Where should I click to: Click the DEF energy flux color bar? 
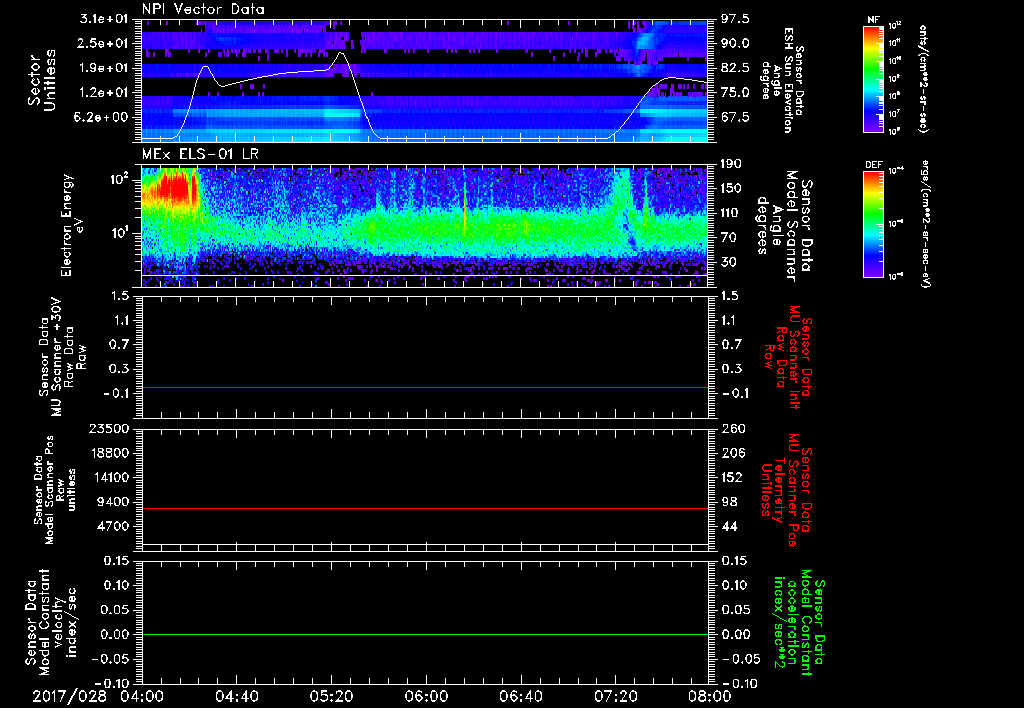(x=873, y=223)
